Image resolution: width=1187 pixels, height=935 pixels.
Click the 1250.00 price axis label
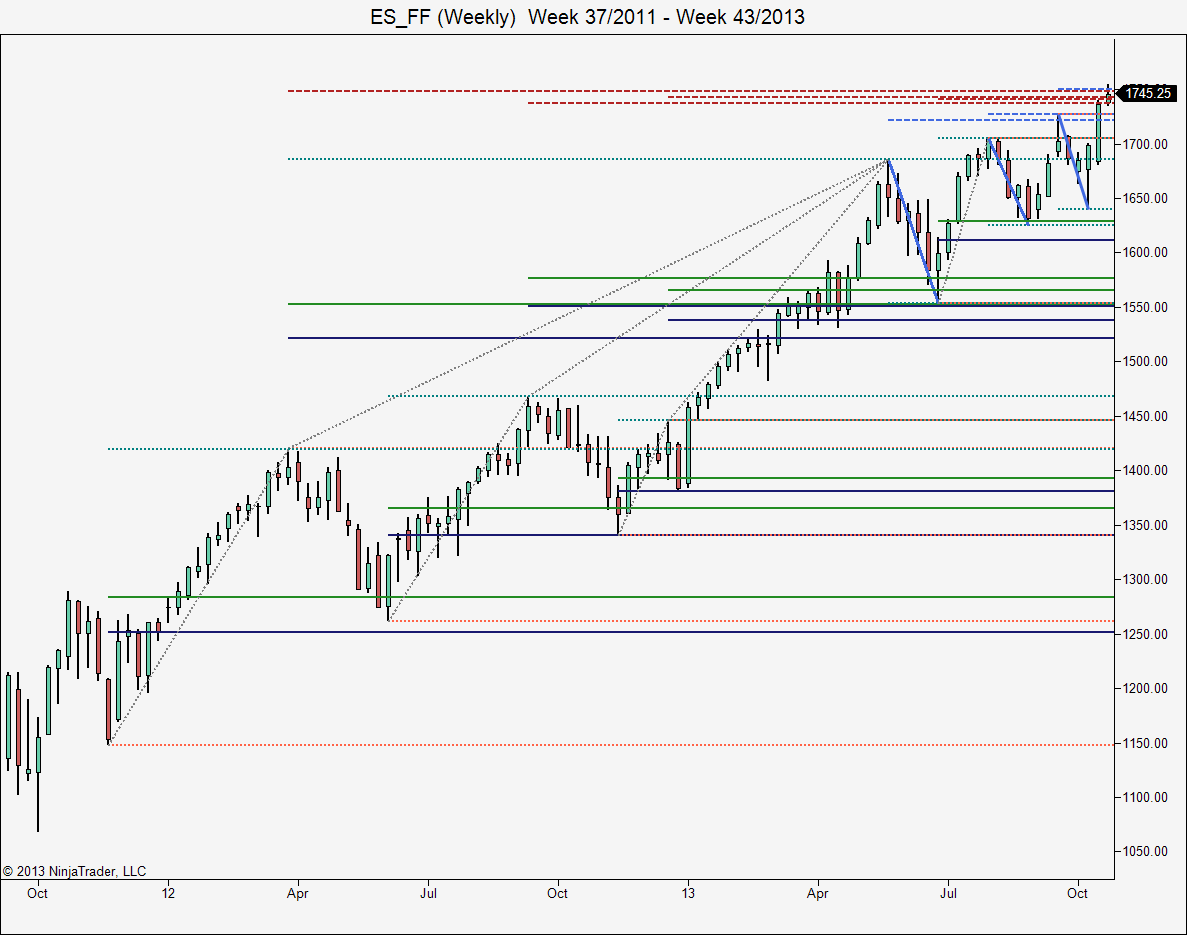coord(1145,634)
